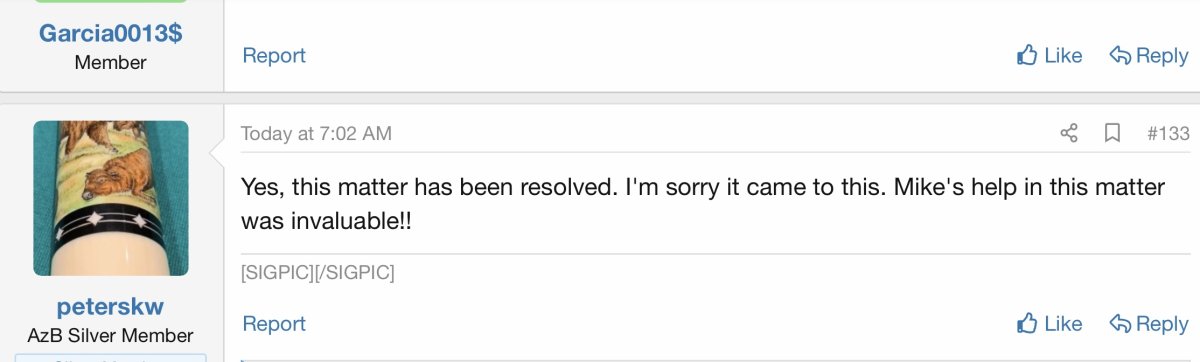
Task: Click the green banner above Garcia0013$
Action: [x=111, y=1]
